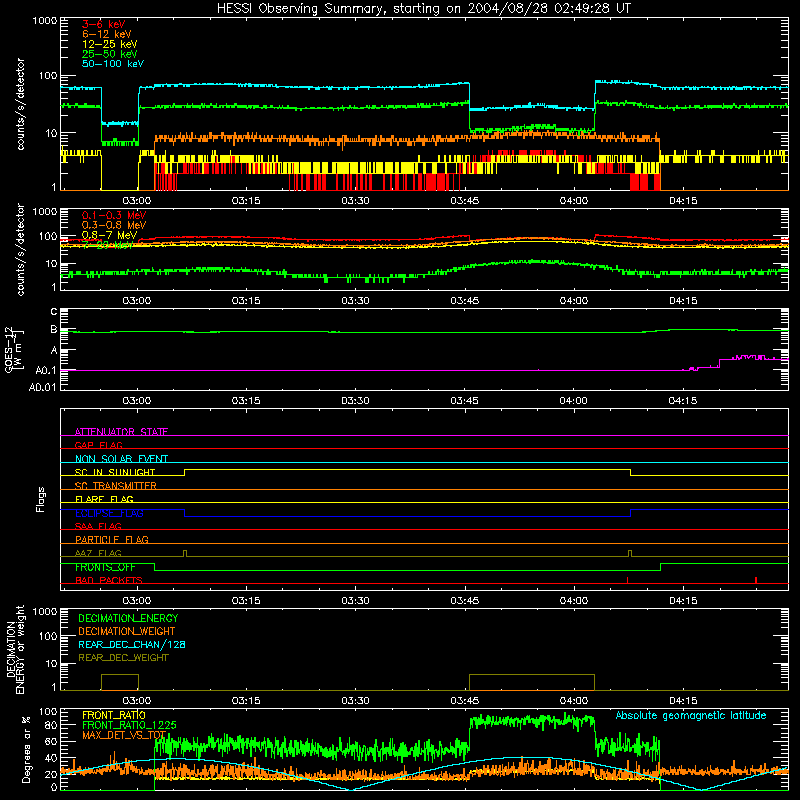This screenshot has width=800, height=800.
Task: Select the 25-50 keV legend label
Action: coord(110,54)
